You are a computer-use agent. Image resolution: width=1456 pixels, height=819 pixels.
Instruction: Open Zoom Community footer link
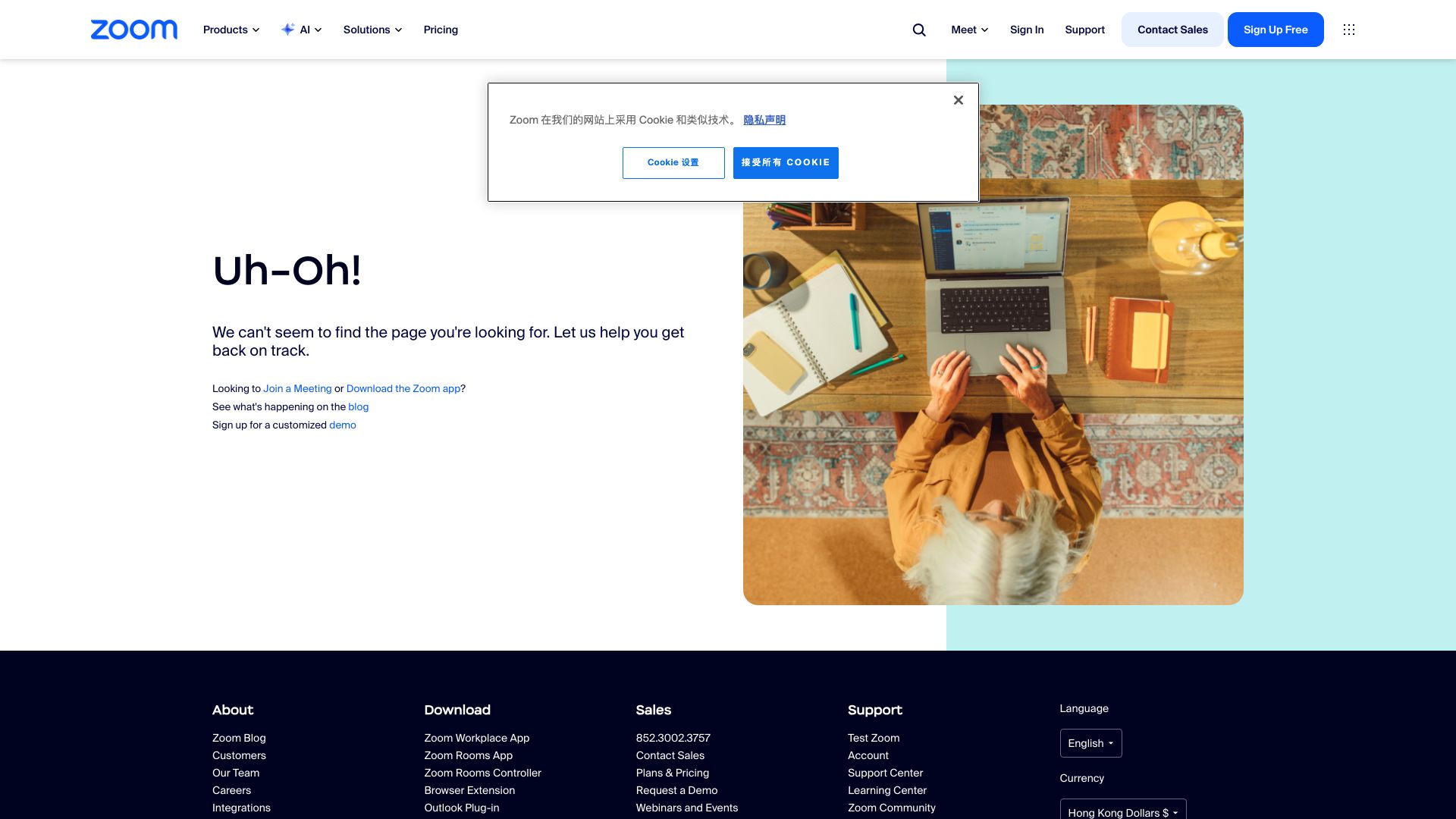[x=892, y=808]
